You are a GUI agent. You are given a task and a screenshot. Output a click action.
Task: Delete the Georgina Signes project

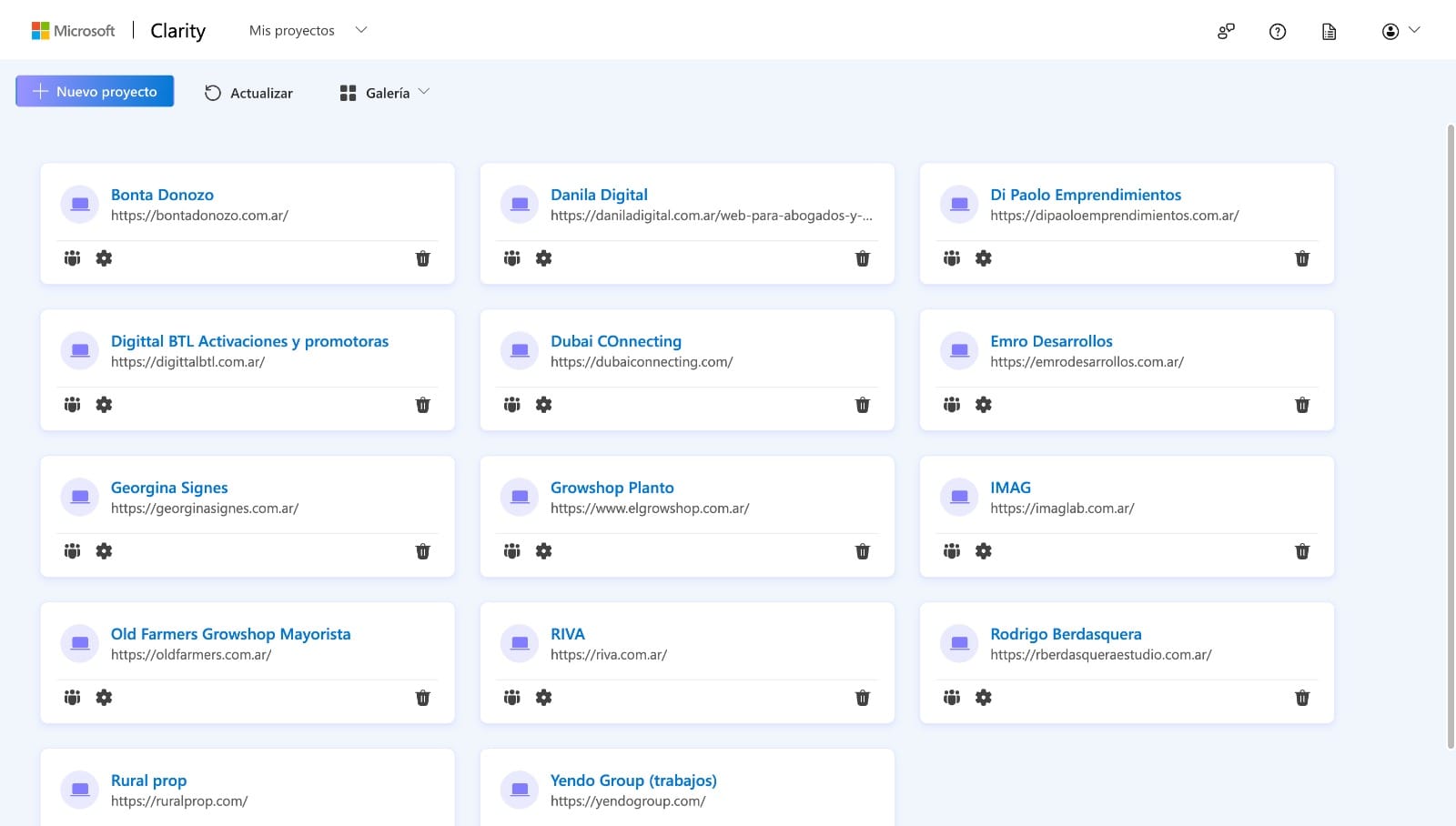click(423, 551)
